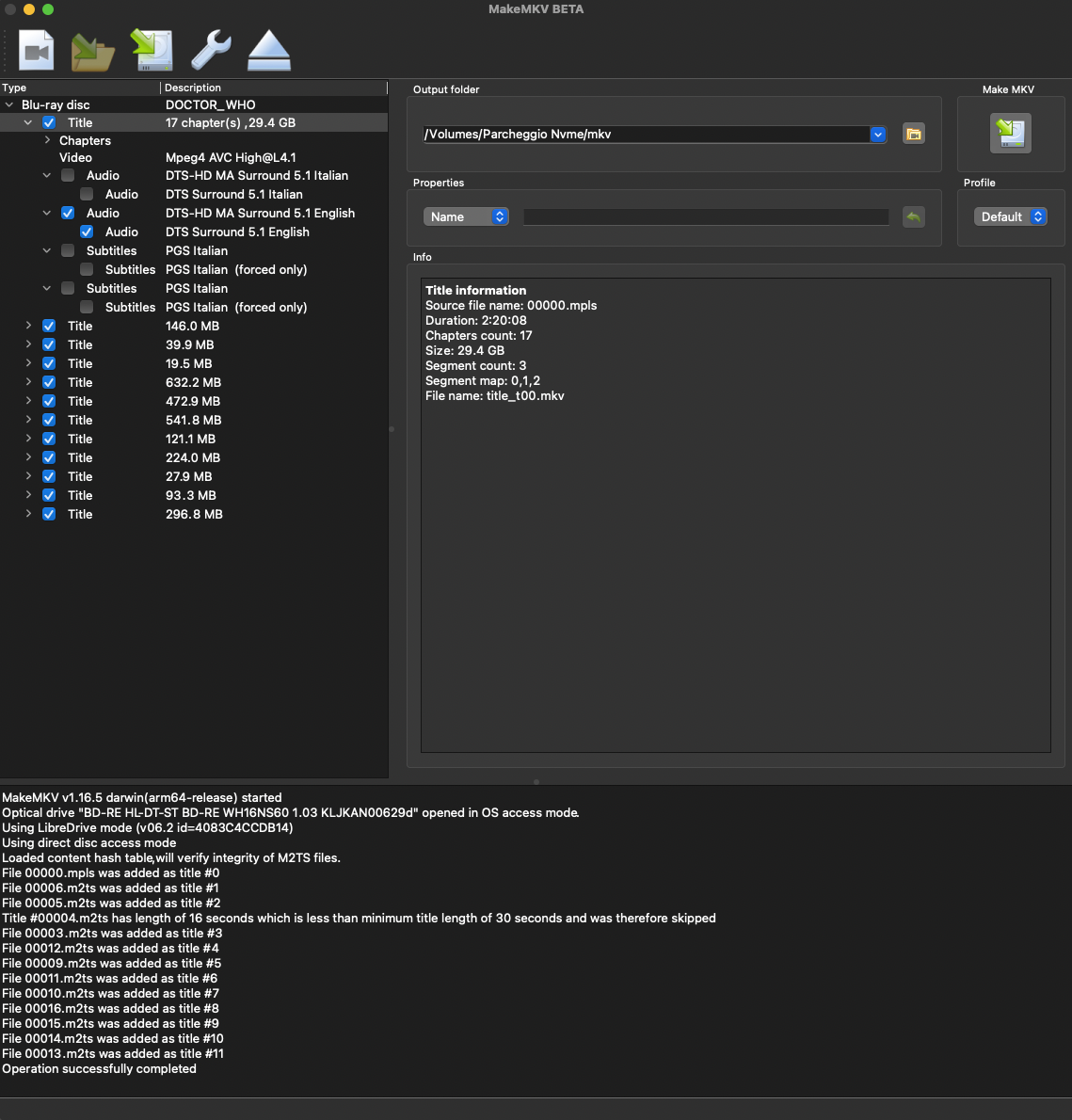Eject the disc using eject icon

tap(268, 50)
